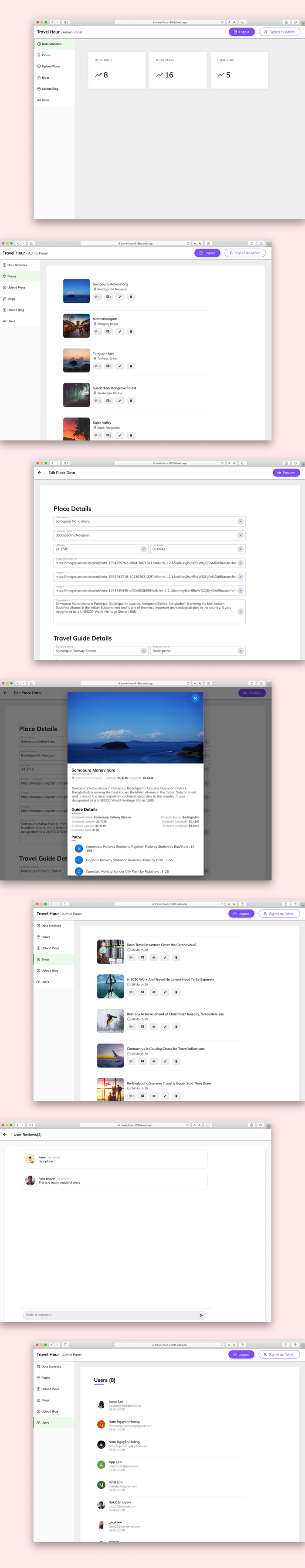This screenshot has height=1568, width=305.
Task: Toggle preview eye on 'Re-Evaluating Summer Travel' blog
Action: pyautogui.click(x=154, y=1096)
